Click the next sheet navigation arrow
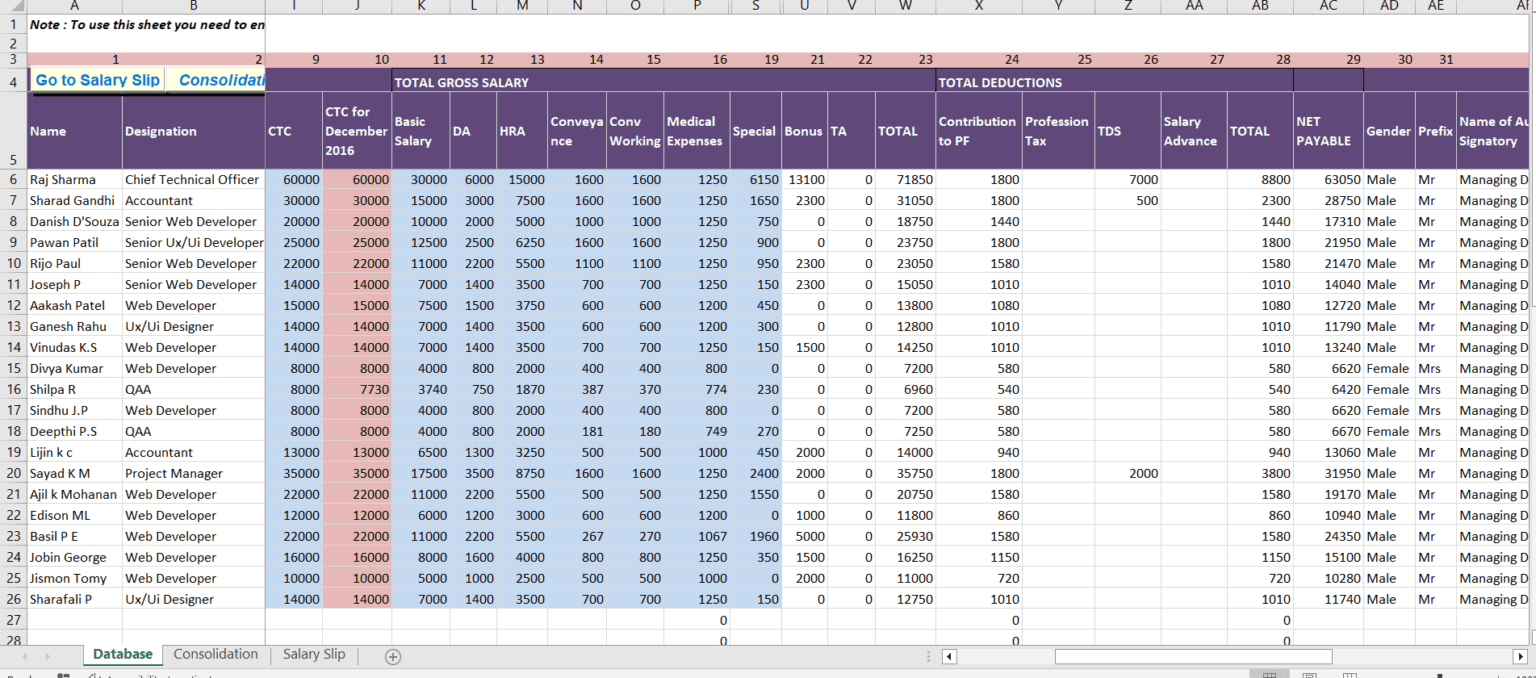 tap(48, 656)
